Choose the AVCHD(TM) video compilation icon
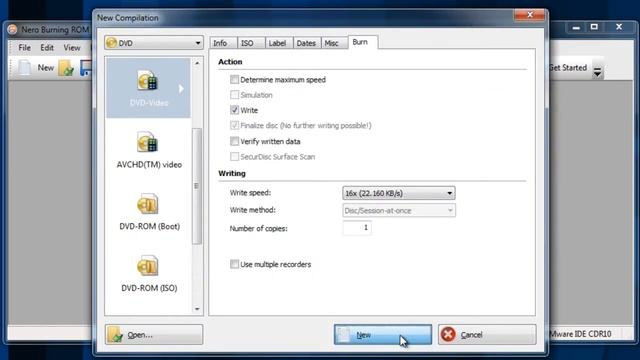The width and height of the screenshot is (640, 360). tap(147, 143)
